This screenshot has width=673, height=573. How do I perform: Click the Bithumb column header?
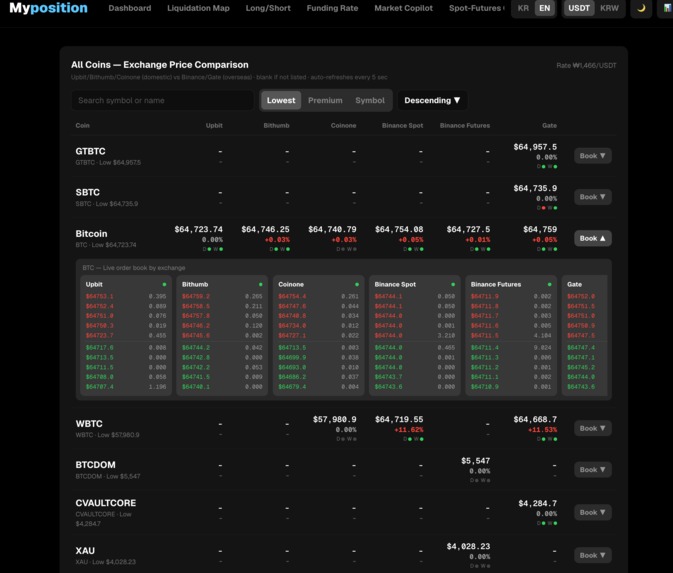(x=276, y=125)
